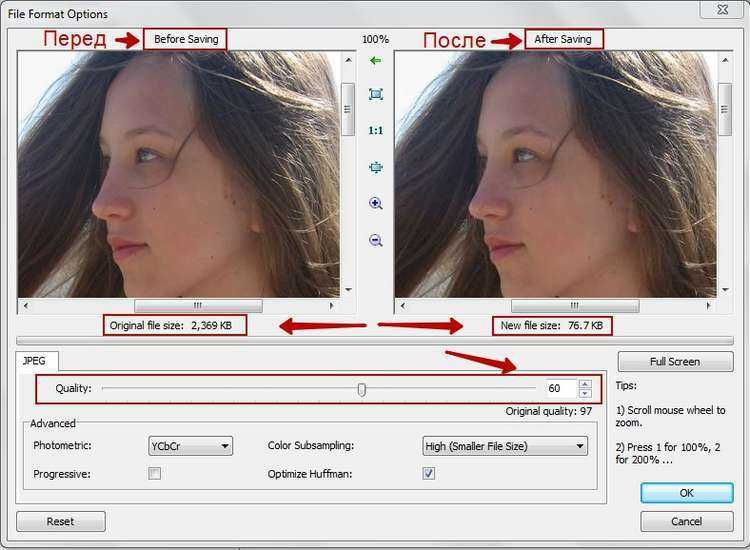This screenshot has width=750, height=550.
Task: Increase Quality with the up spinner arrow
Action: 585,384
